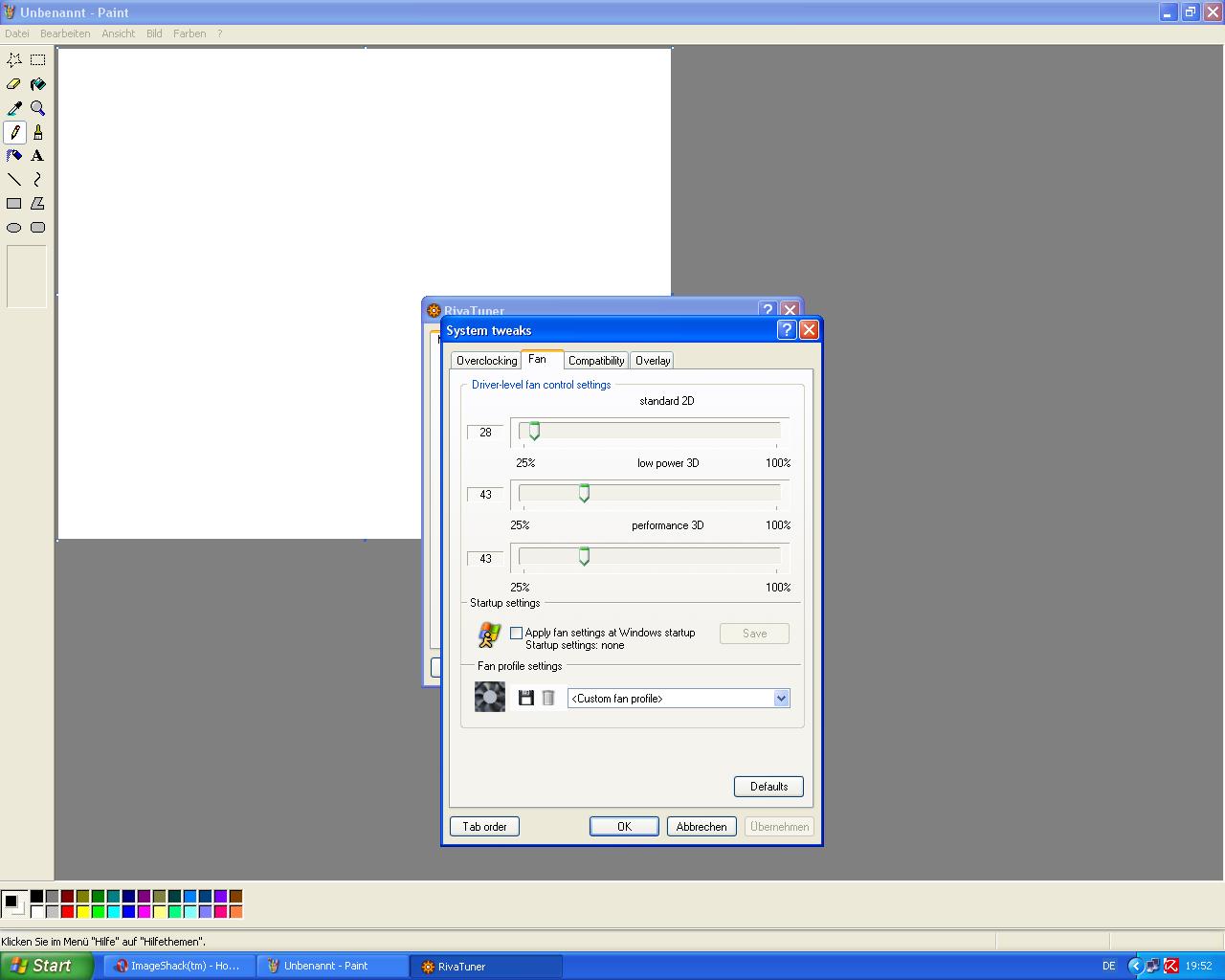Switch to Unbenannt - Paint taskbar item
Viewport: 1225px width, 980px height.
(x=332, y=966)
